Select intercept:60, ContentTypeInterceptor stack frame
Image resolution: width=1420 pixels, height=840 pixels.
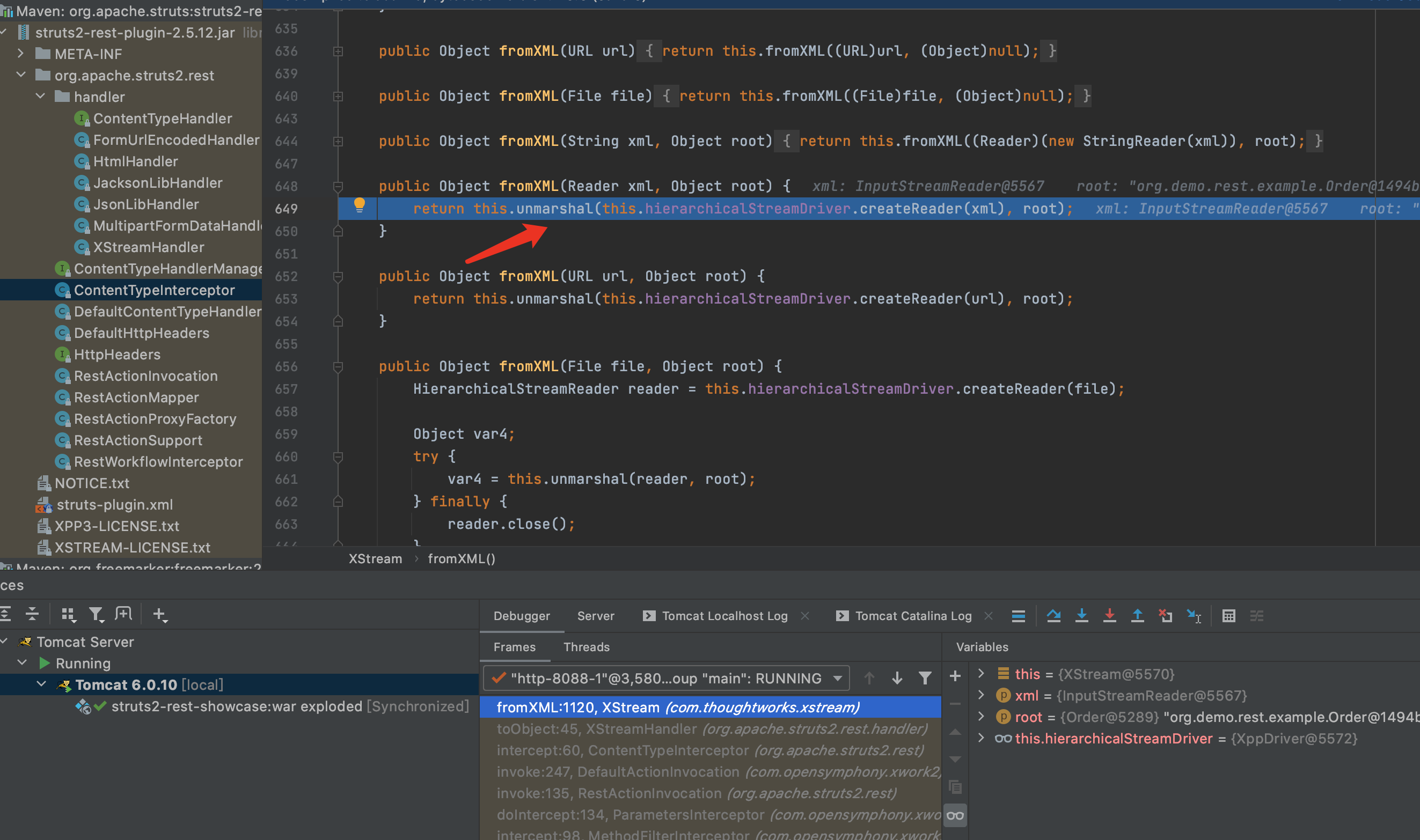pyautogui.click(x=711, y=750)
